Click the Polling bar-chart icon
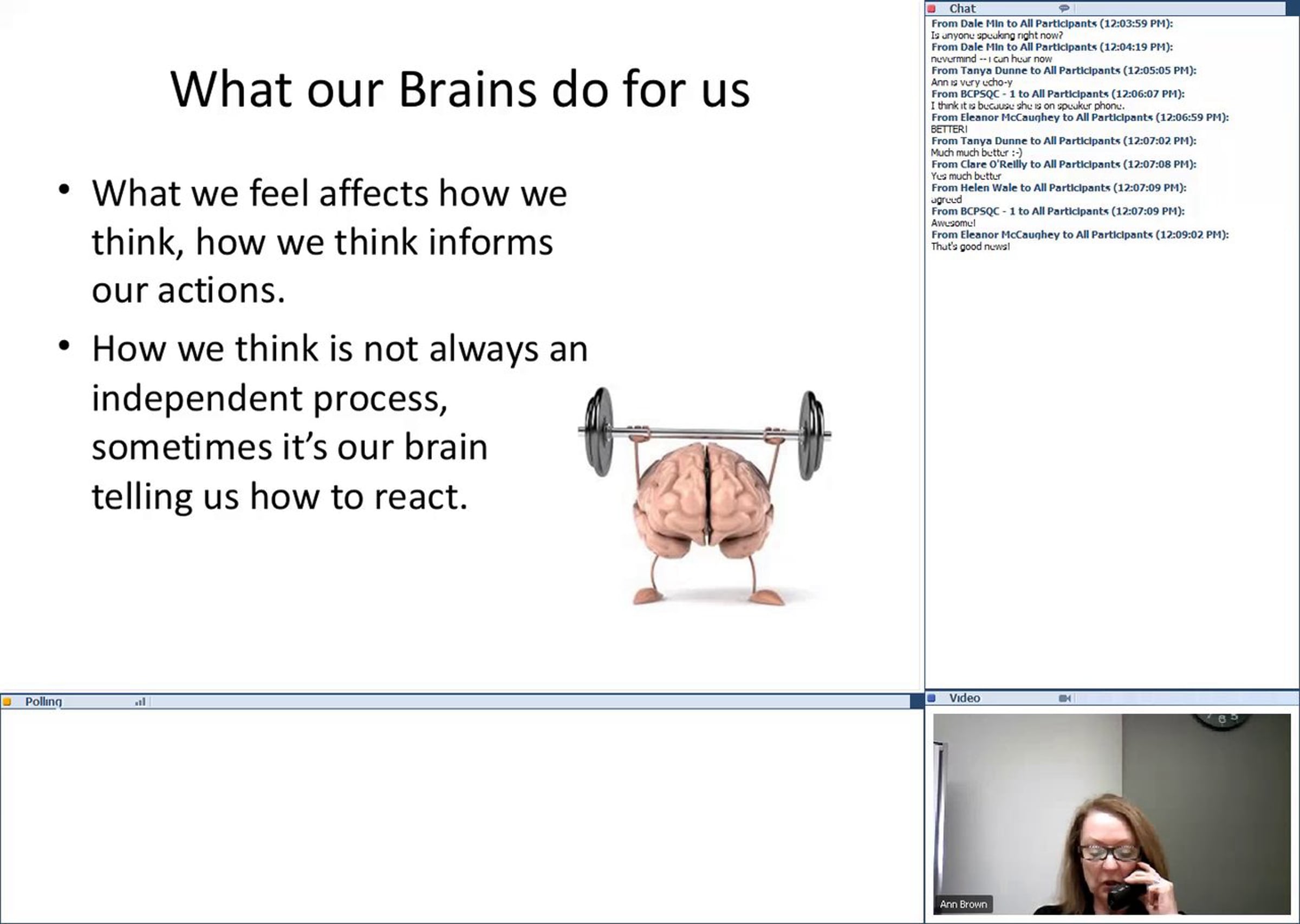This screenshot has width=1300, height=924. click(140, 701)
